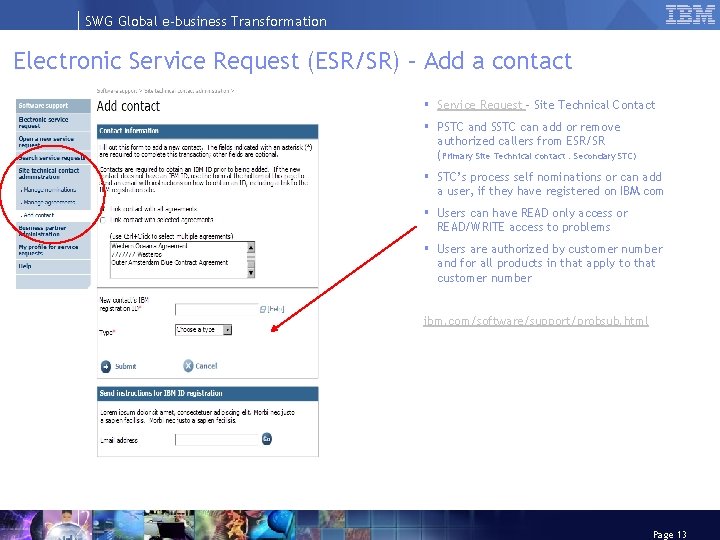
Task: Click the round Go button beside Email address
Action: pyautogui.click(x=267, y=439)
